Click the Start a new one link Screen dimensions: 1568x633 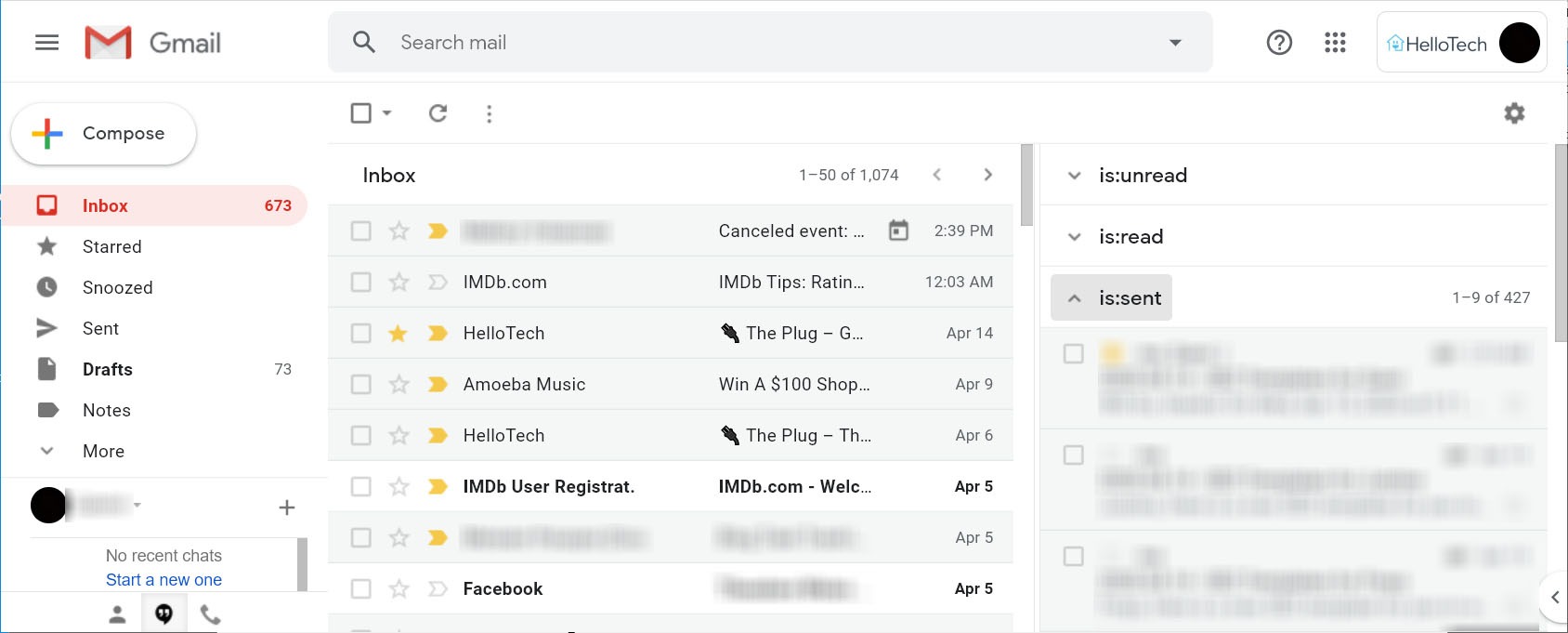[163, 580]
